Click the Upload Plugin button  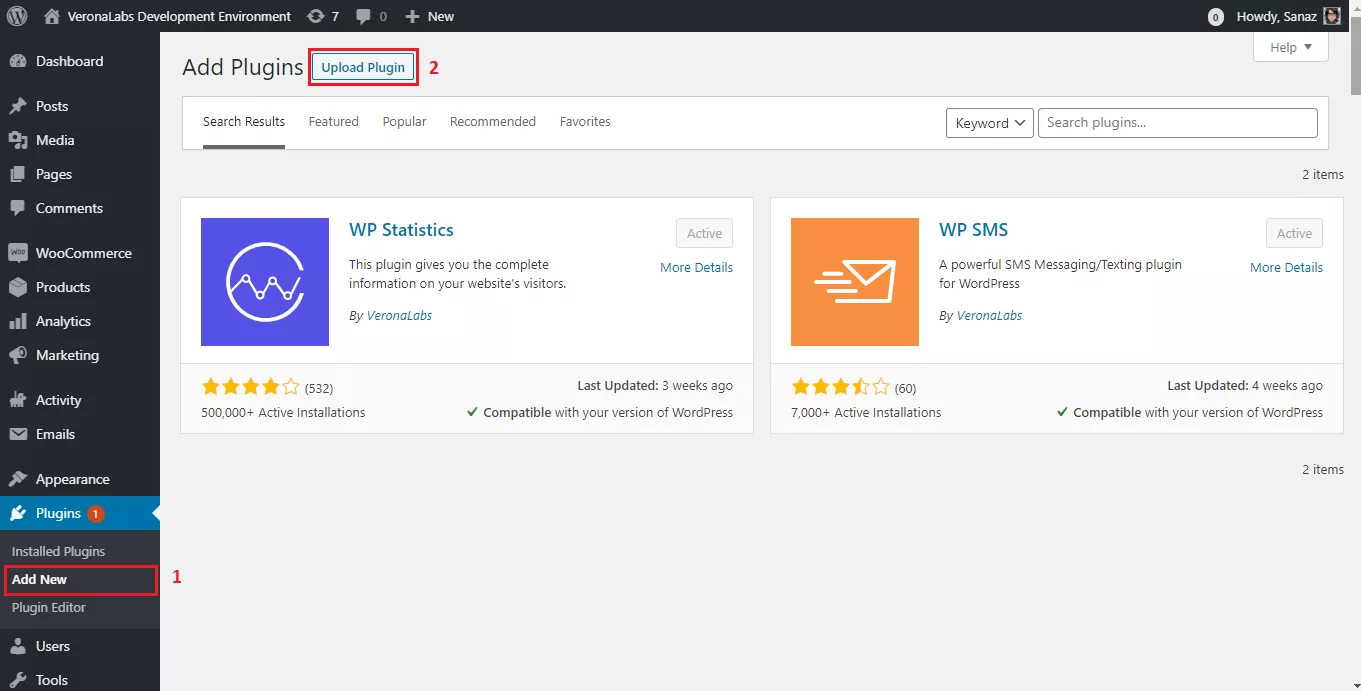point(363,67)
